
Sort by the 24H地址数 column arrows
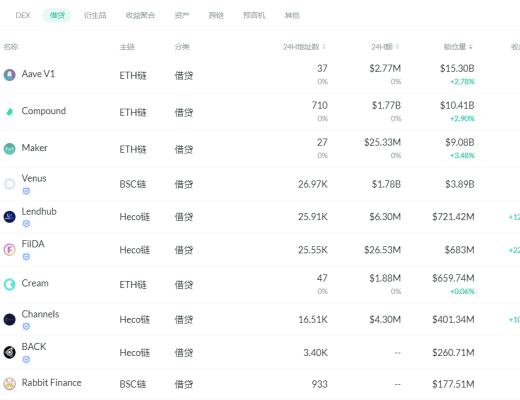324,47
